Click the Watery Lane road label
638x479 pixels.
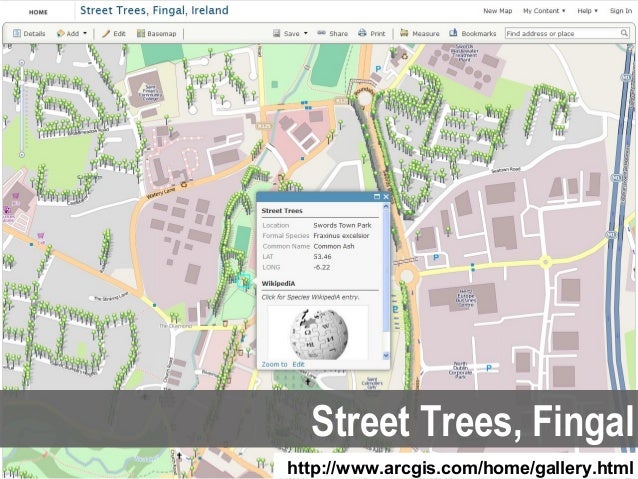coord(161,191)
